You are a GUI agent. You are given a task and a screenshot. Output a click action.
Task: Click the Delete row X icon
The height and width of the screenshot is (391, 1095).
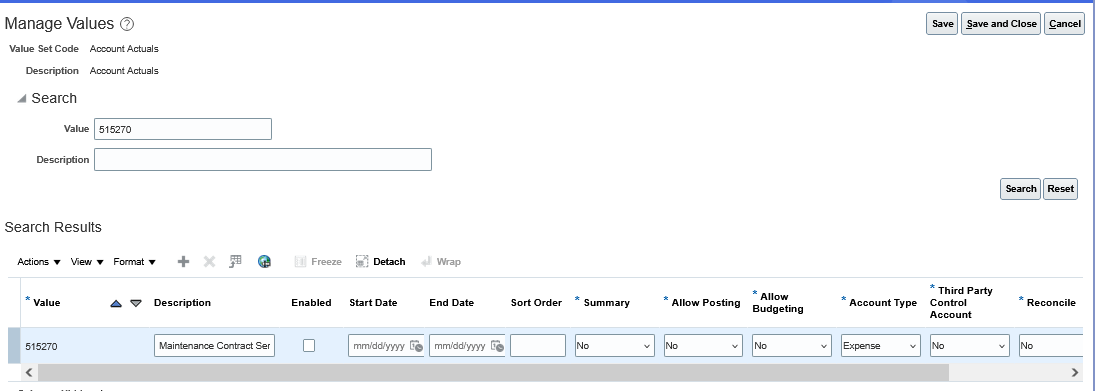(209, 262)
